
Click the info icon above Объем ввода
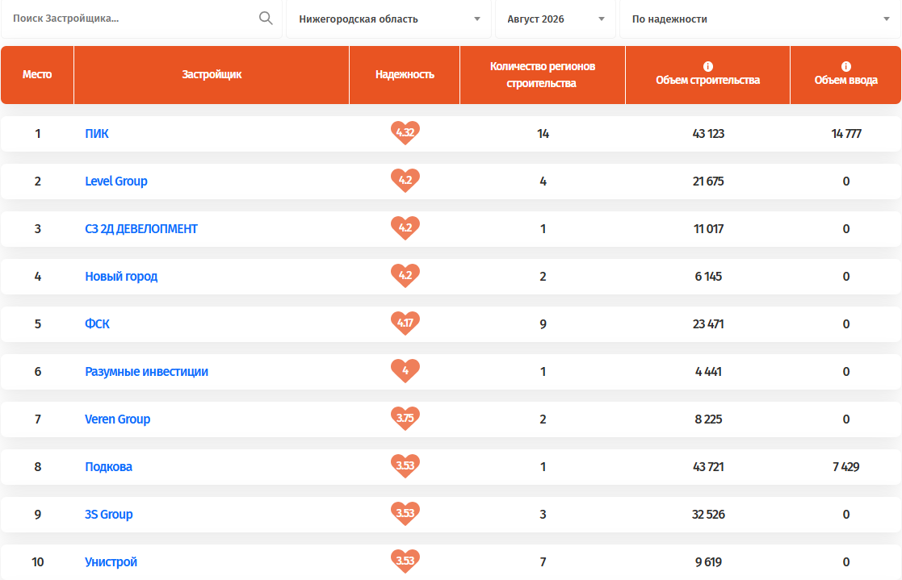click(846, 66)
